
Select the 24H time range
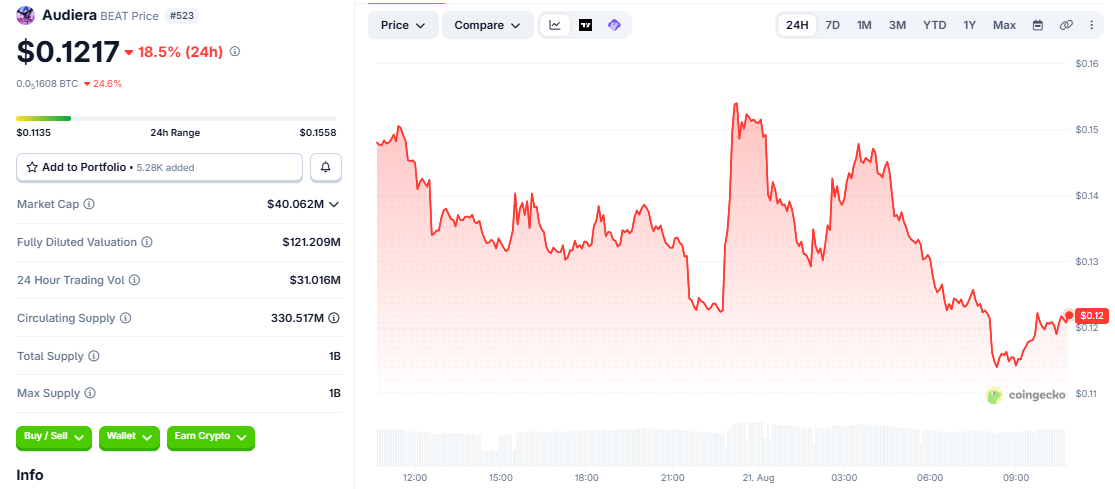coord(796,25)
